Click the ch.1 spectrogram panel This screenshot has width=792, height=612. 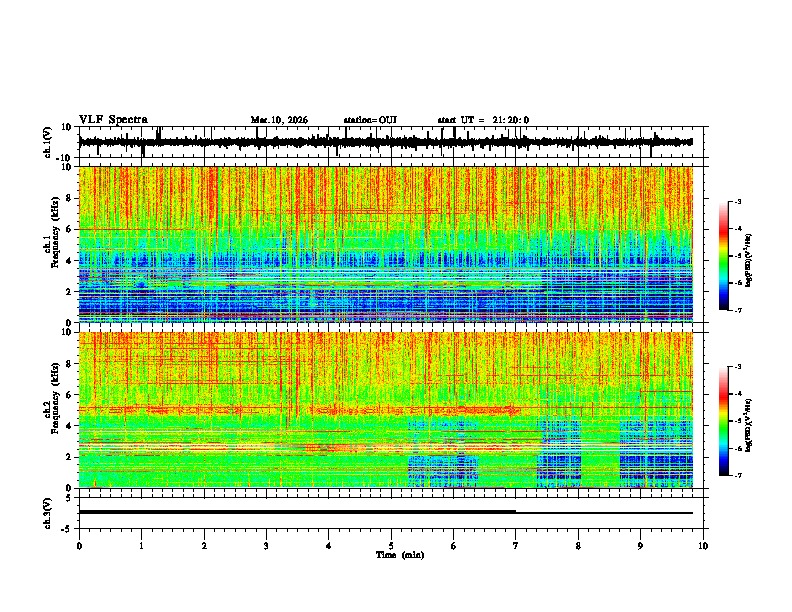pos(385,244)
